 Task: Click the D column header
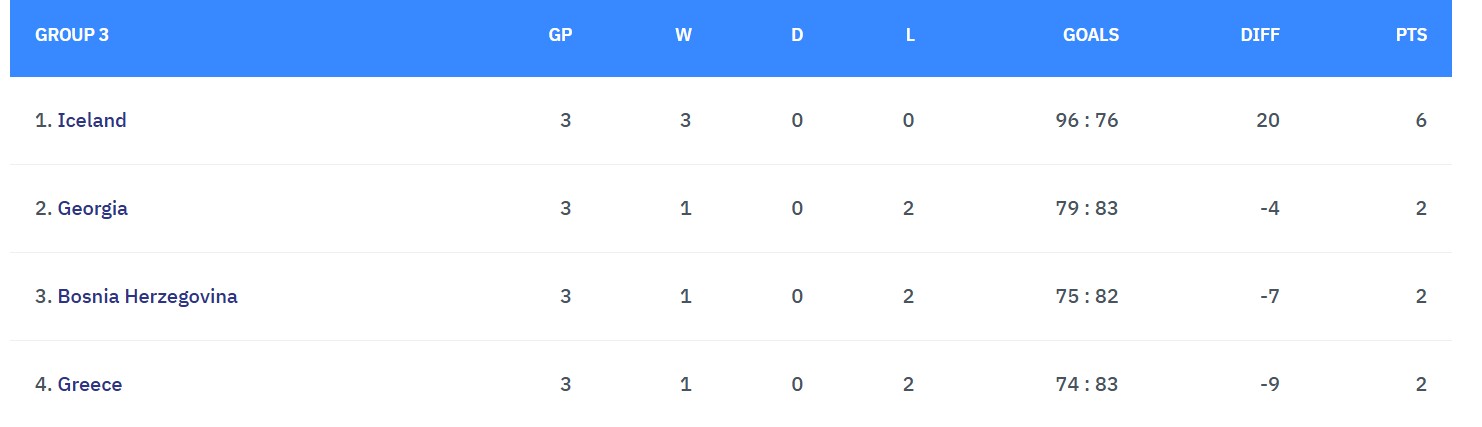[x=797, y=35]
